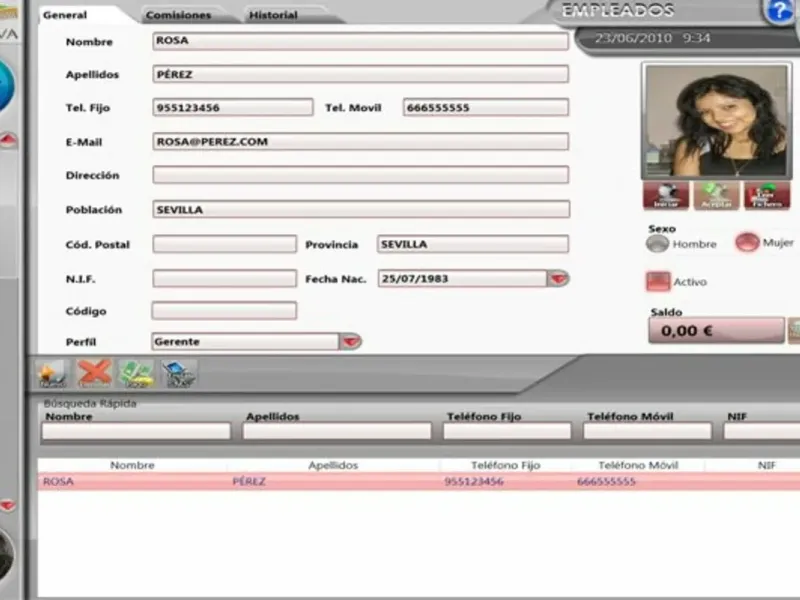Viewport: 800px width, 600px height.
Task: Click the empty Cód. Postal field
Action: point(224,244)
